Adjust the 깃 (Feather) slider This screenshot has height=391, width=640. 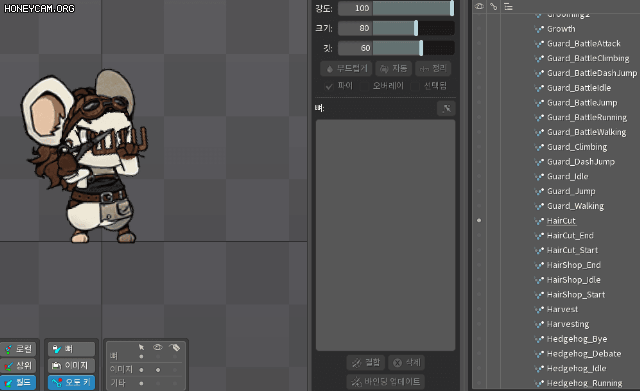(413, 48)
